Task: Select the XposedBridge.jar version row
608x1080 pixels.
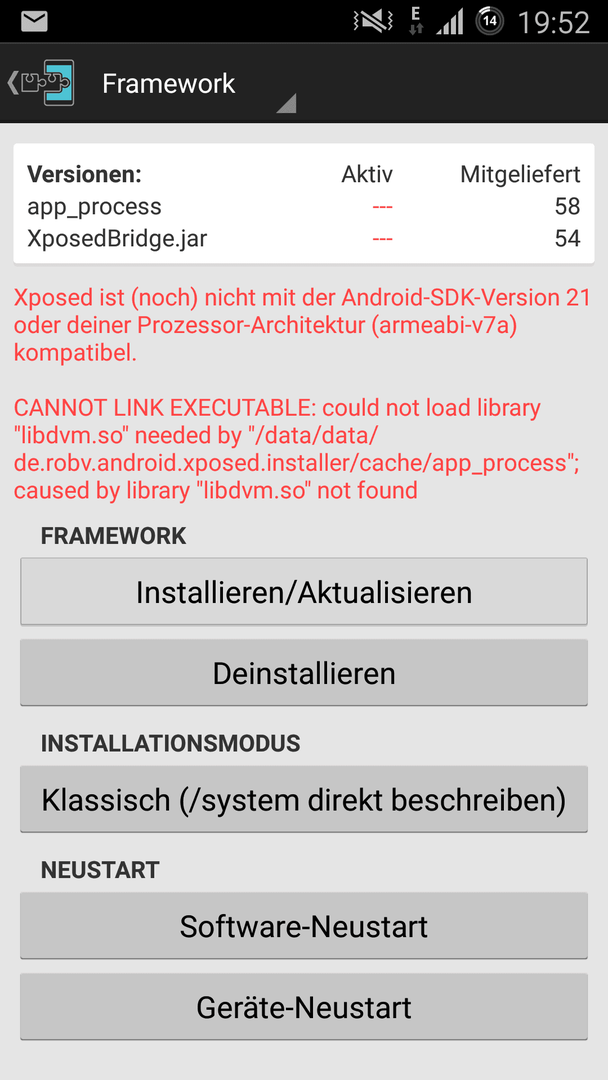Action: [x=304, y=238]
